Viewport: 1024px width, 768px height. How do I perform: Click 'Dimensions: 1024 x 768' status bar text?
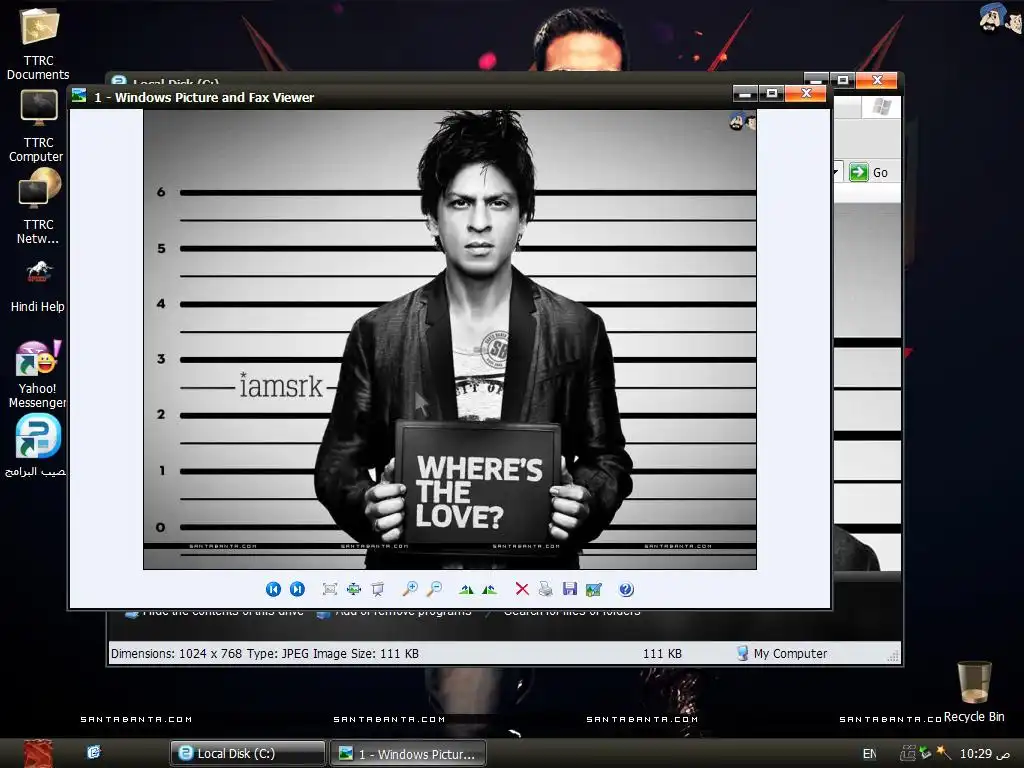click(x=176, y=653)
